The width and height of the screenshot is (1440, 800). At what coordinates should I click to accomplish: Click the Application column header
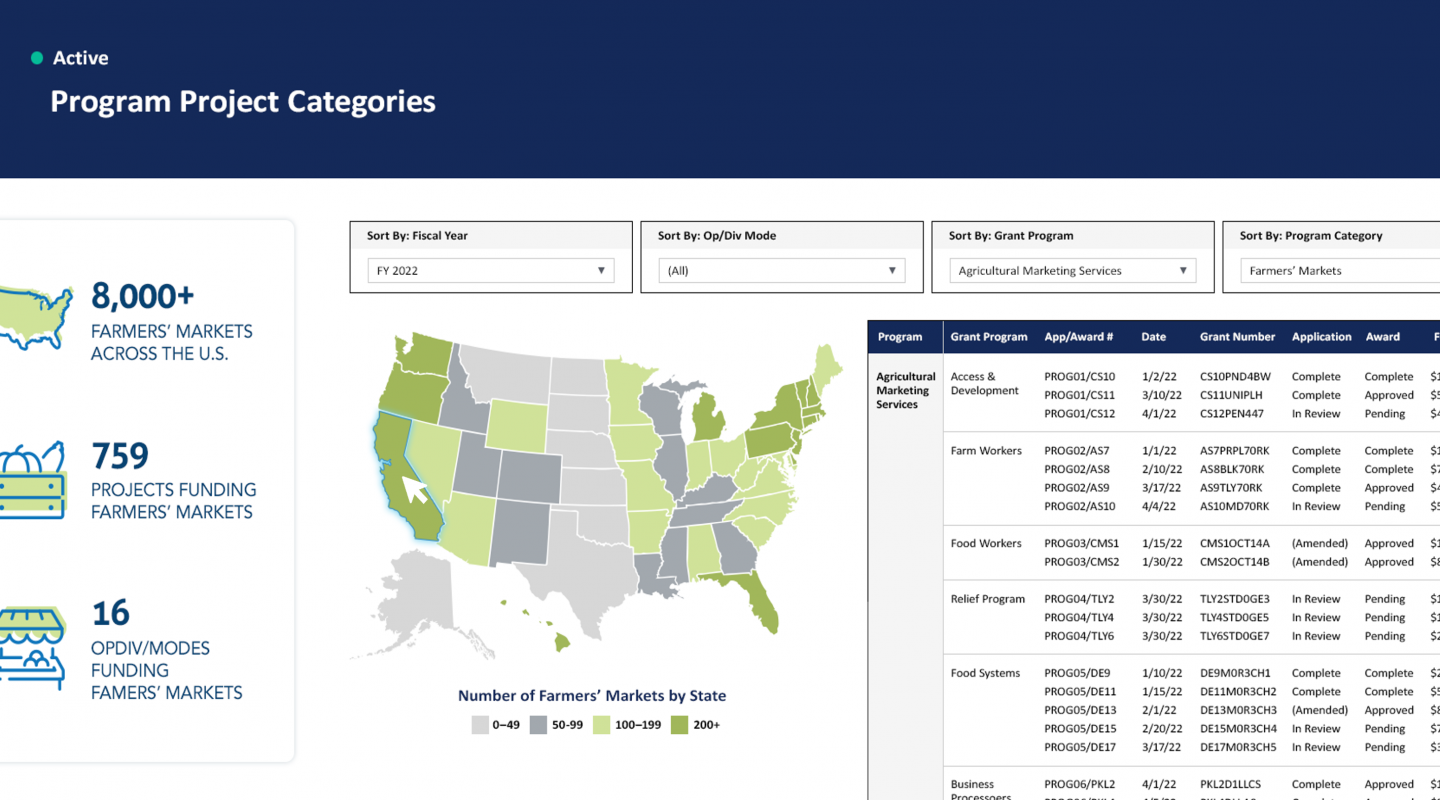click(x=1321, y=337)
